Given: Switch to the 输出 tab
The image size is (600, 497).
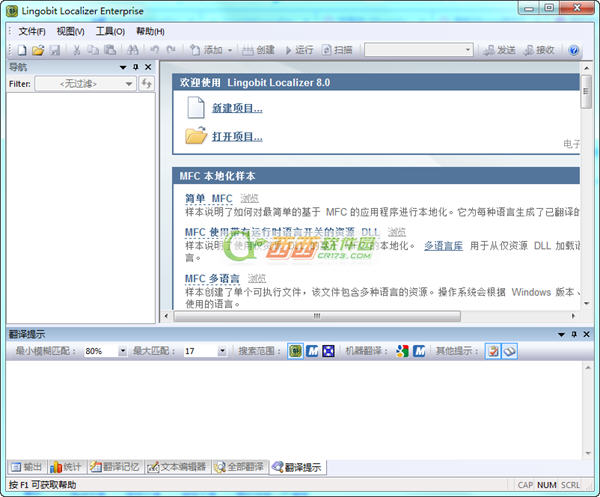Looking at the screenshot, I should [x=26, y=467].
